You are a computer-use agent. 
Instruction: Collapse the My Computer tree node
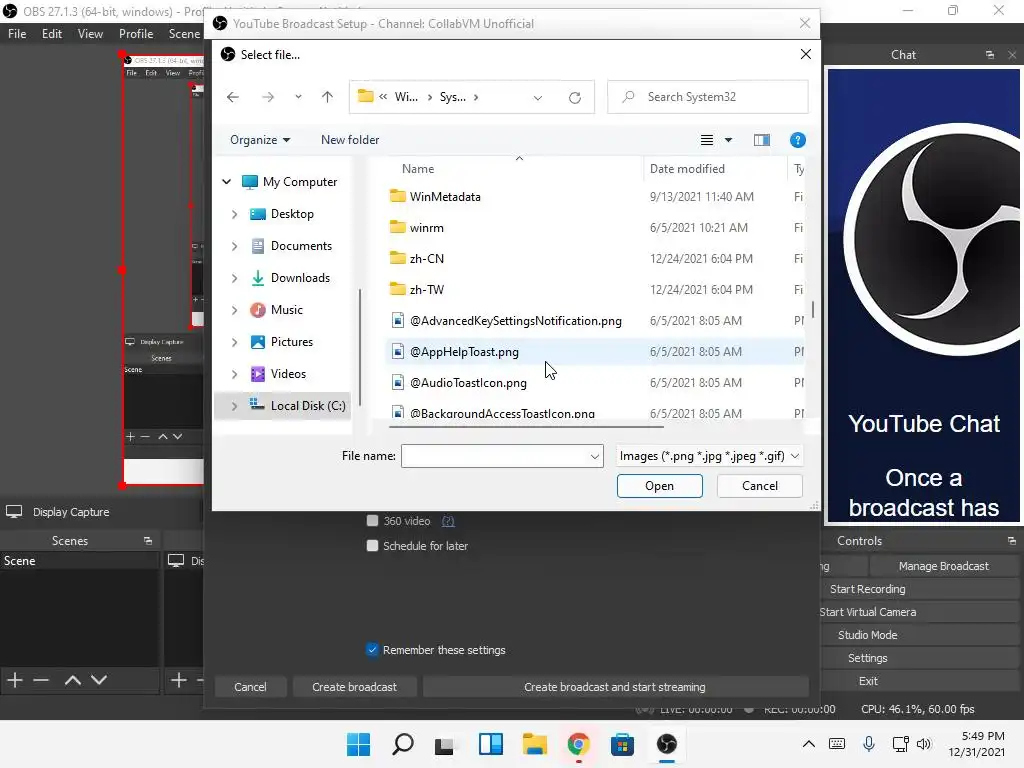tap(227, 182)
